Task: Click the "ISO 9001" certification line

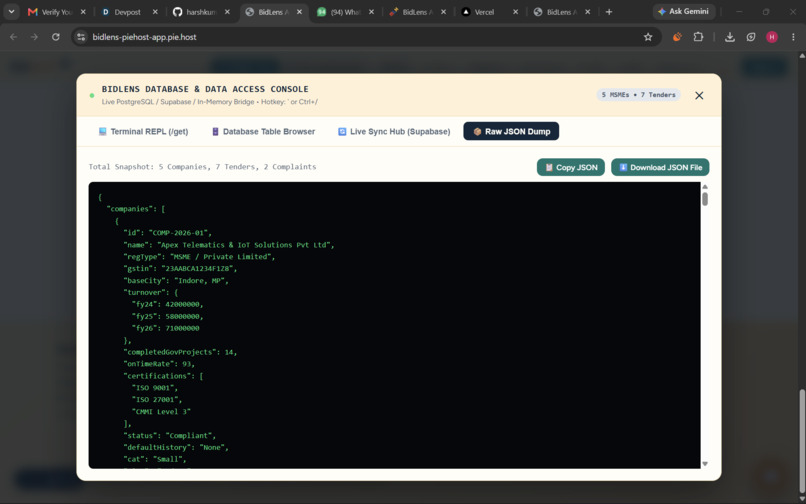Action: coord(155,388)
